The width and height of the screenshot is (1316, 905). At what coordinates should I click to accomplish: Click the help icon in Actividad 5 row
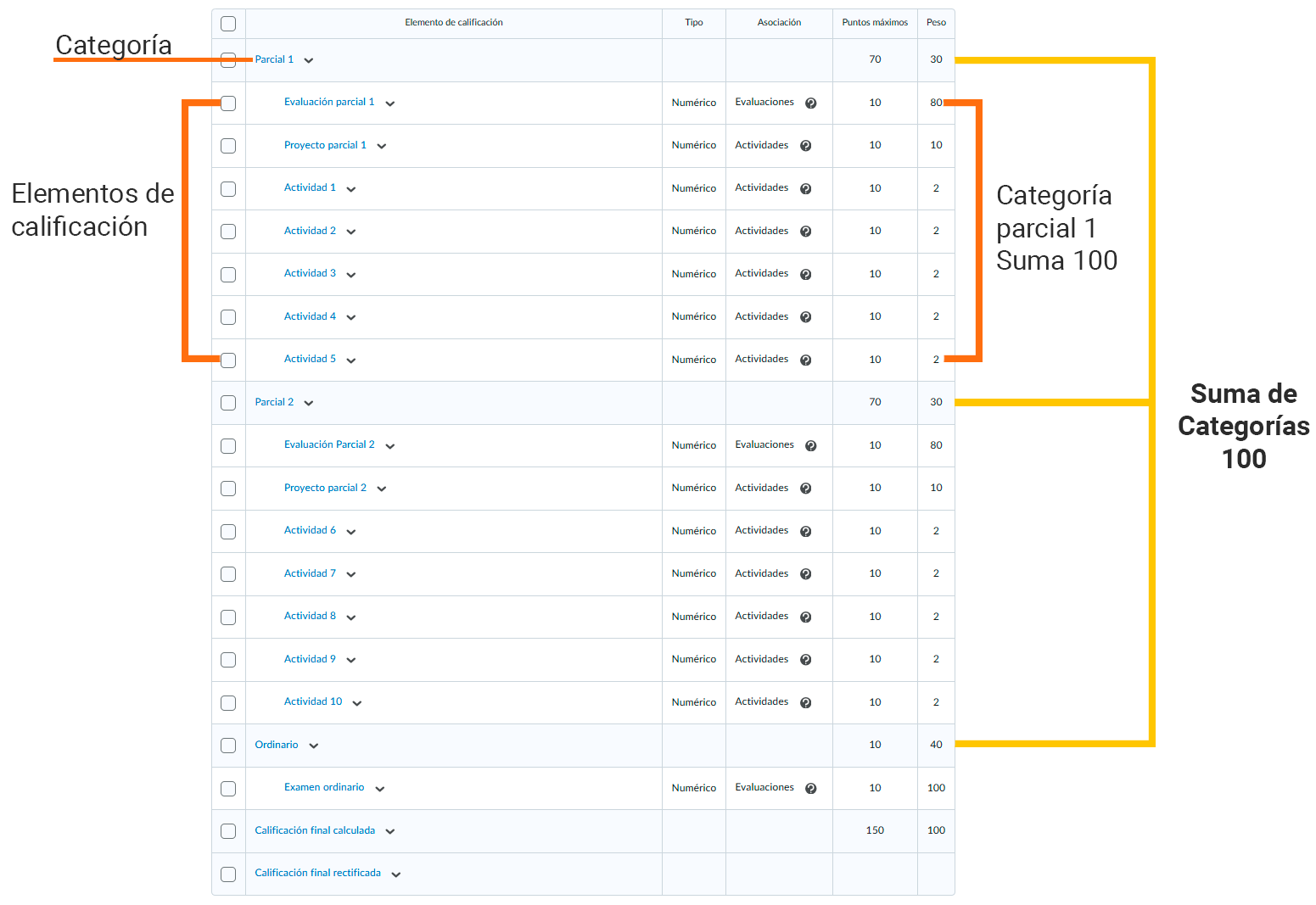point(805,360)
